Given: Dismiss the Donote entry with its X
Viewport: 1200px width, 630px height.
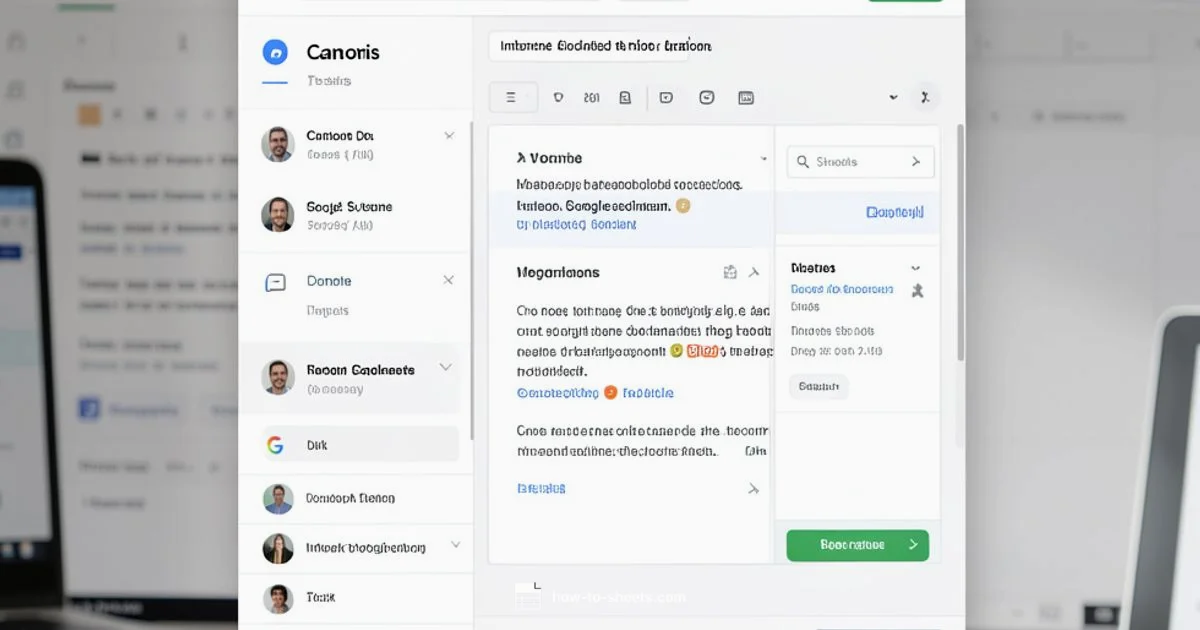Looking at the screenshot, I should click(x=448, y=281).
